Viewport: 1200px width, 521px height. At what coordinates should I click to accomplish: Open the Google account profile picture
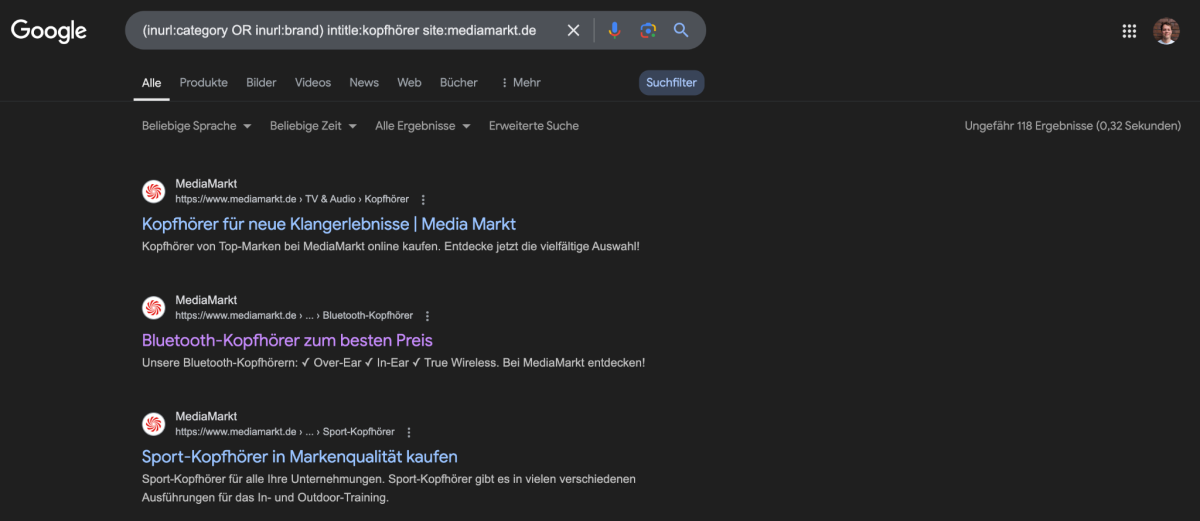pyautogui.click(x=1166, y=31)
